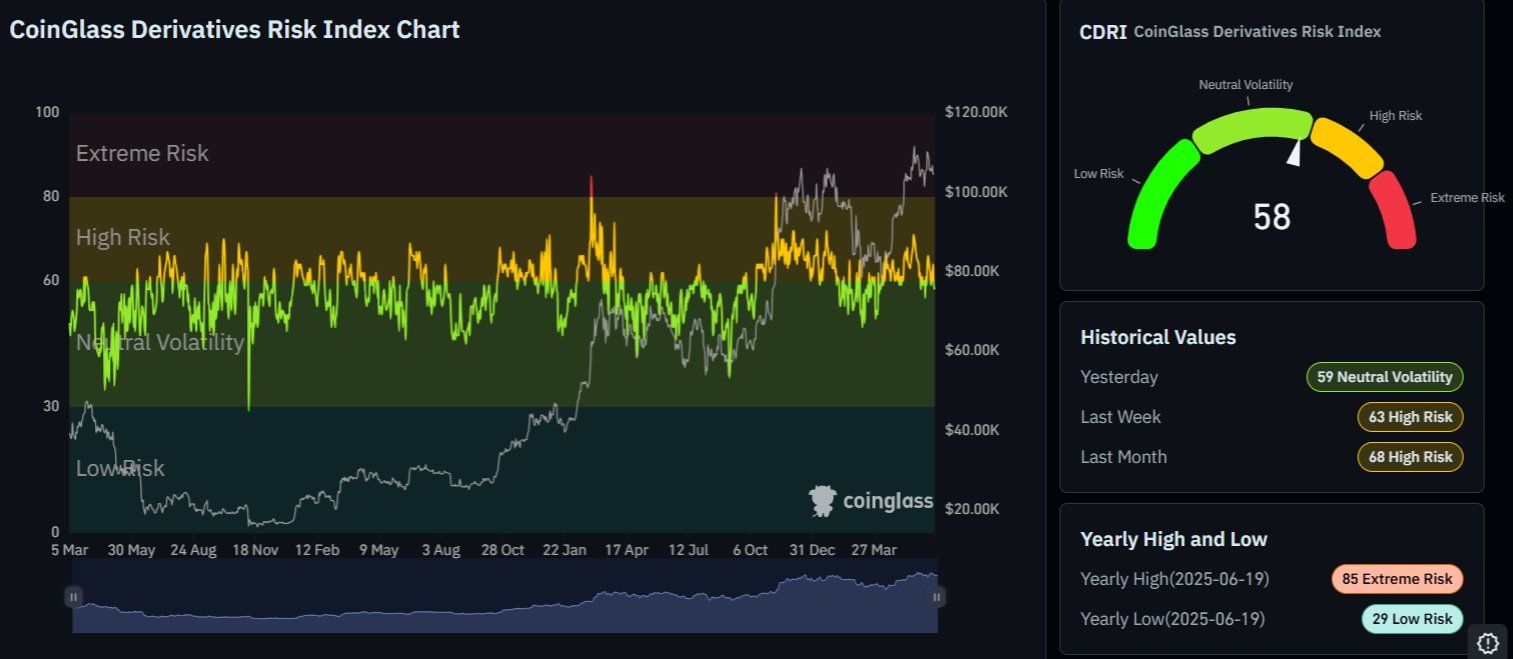Click the red extreme-risk gauge segment
Screen dimensions: 1513x659
click(1393, 210)
